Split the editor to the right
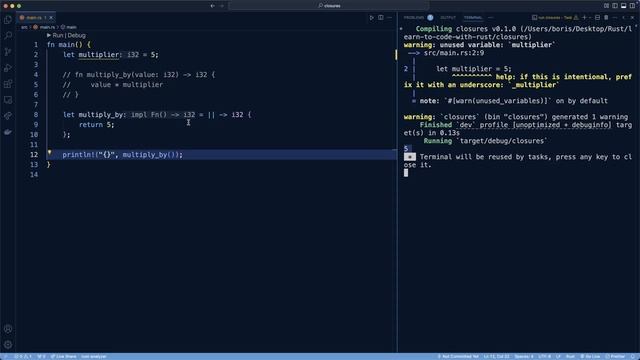The width and height of the screenshot is (640, 360). click(380, 18)
